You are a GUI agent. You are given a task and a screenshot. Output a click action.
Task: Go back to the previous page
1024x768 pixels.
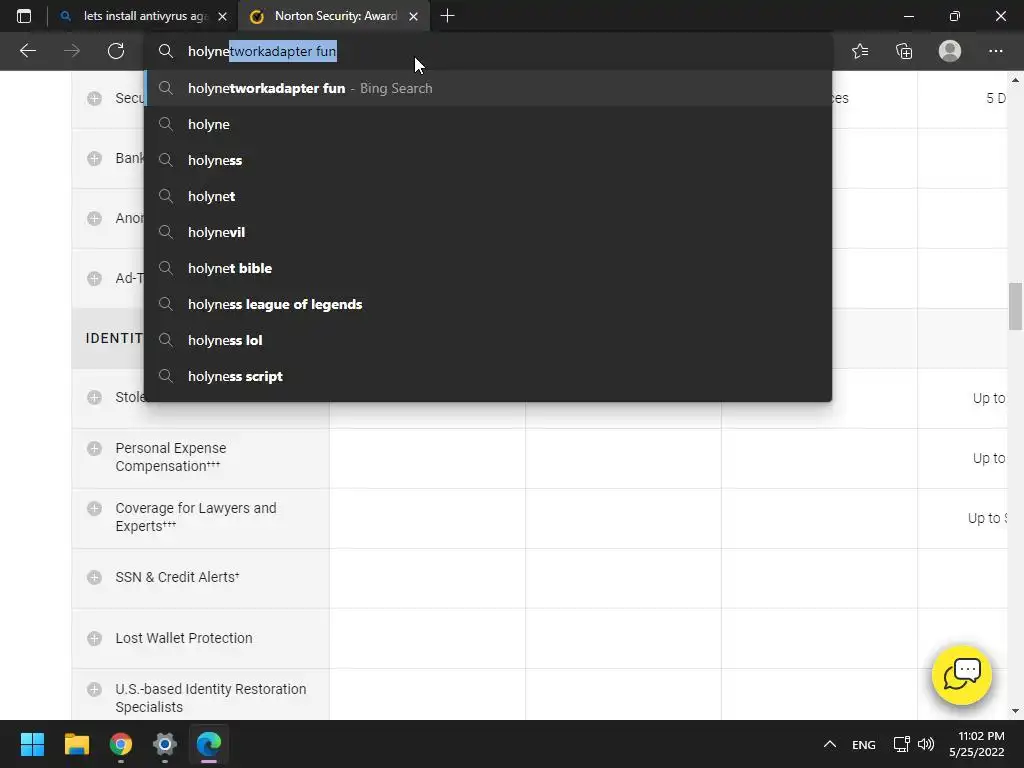(x=28, y=51)
